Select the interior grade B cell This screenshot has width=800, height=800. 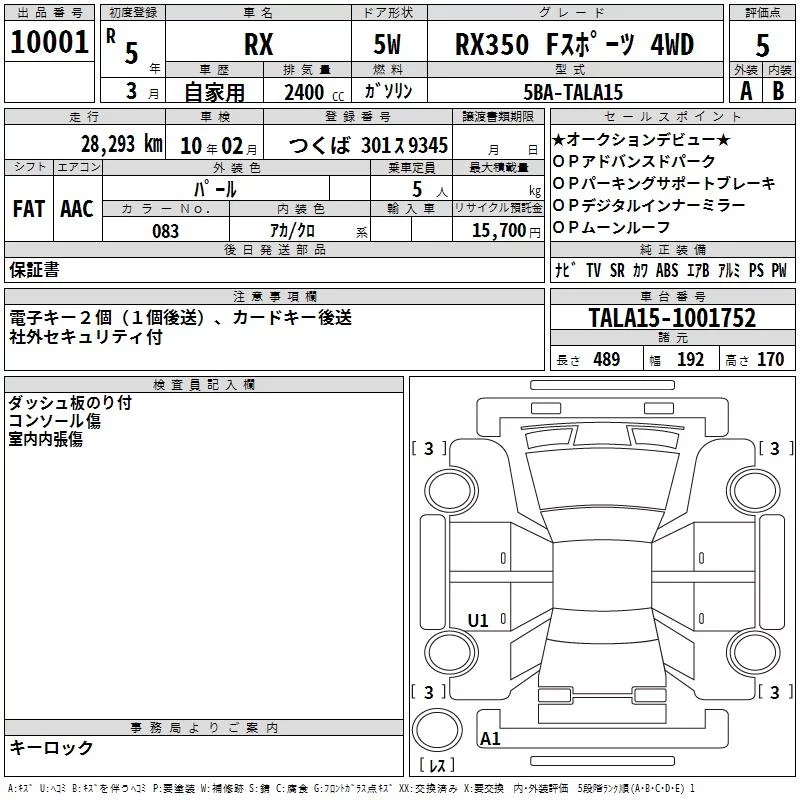point(779,90)
